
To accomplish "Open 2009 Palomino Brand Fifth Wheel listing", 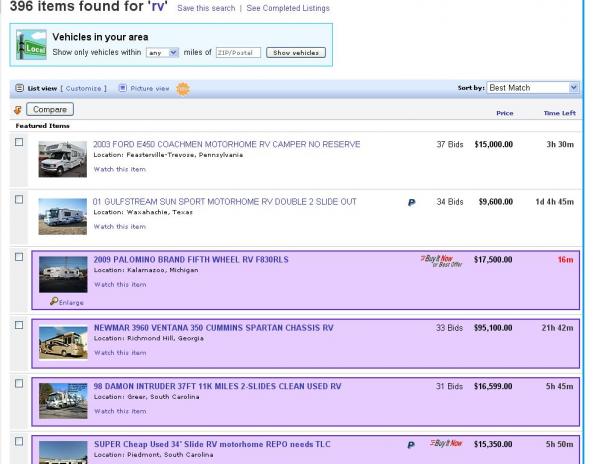I will 191,259.
